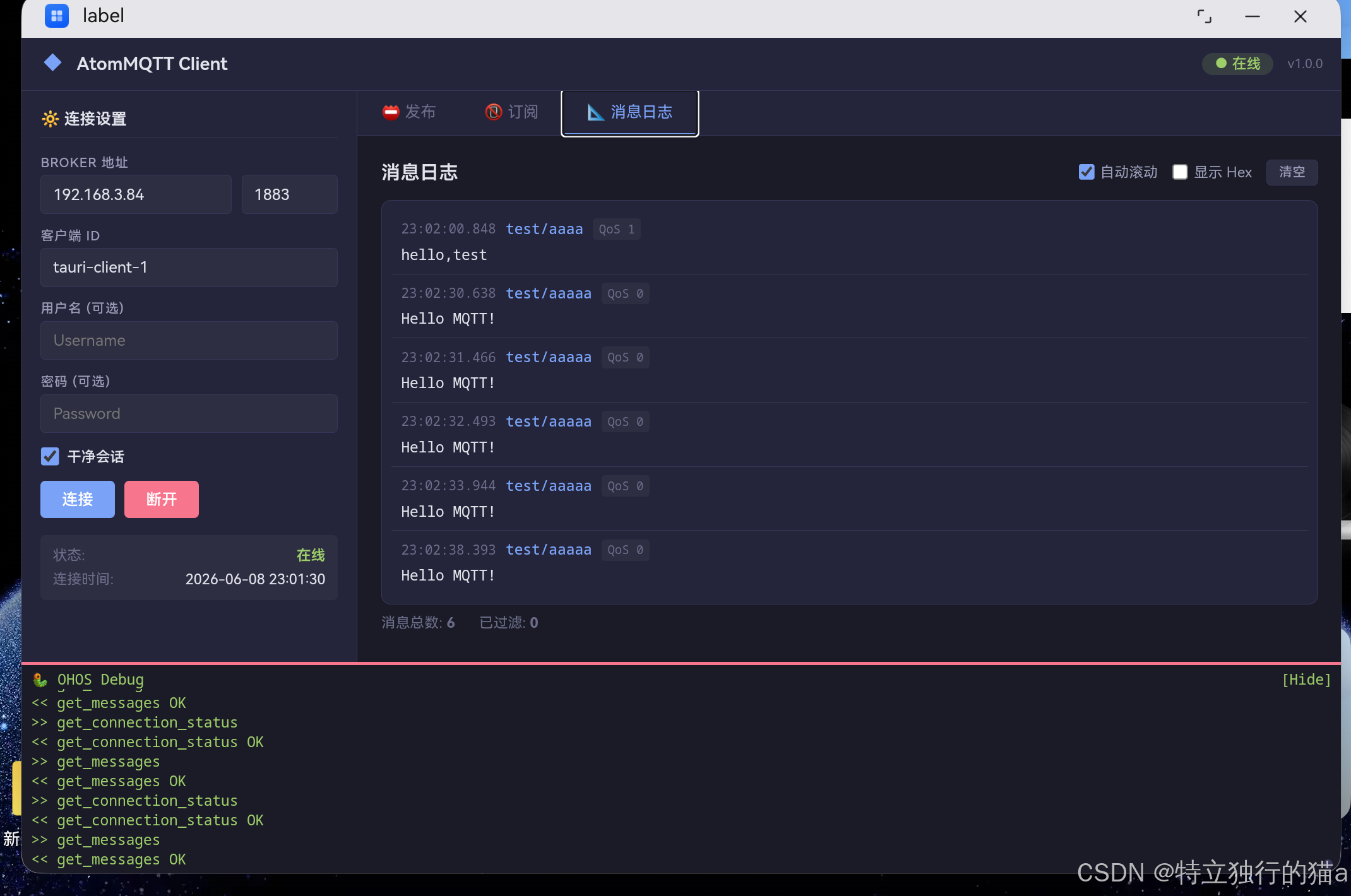The width and height of the screenshot is (1351, 896).
Task: Click the blue 连接 button
Action: coord(78,499)
